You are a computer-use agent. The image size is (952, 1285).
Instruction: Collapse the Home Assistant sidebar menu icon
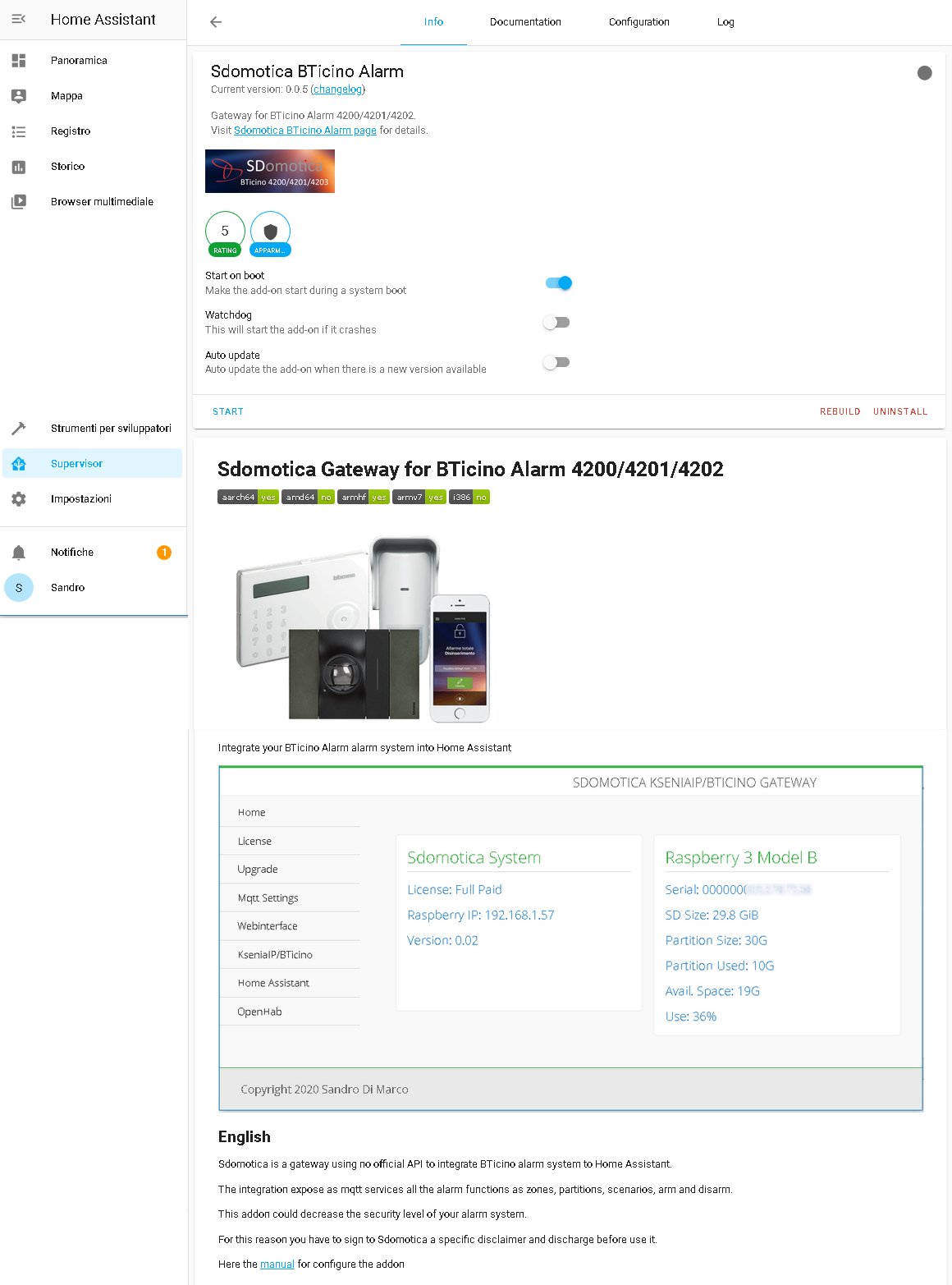[19, 19]
